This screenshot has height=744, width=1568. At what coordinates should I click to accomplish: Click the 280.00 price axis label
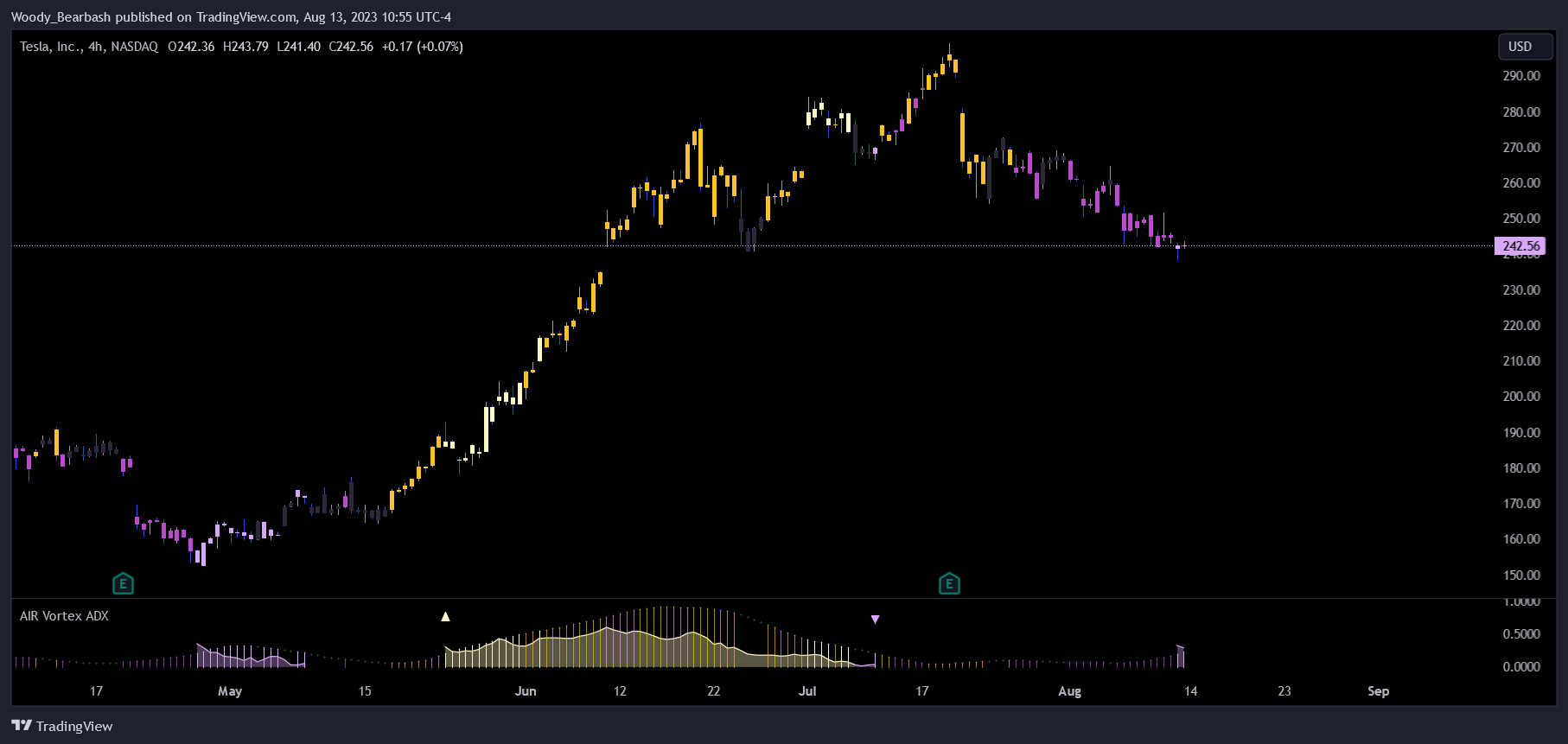pyautogui.click(x=1521, y=112)
